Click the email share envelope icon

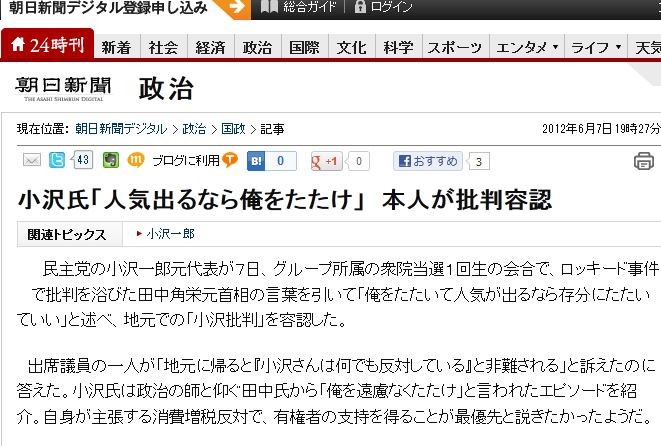tap(32, 160)
